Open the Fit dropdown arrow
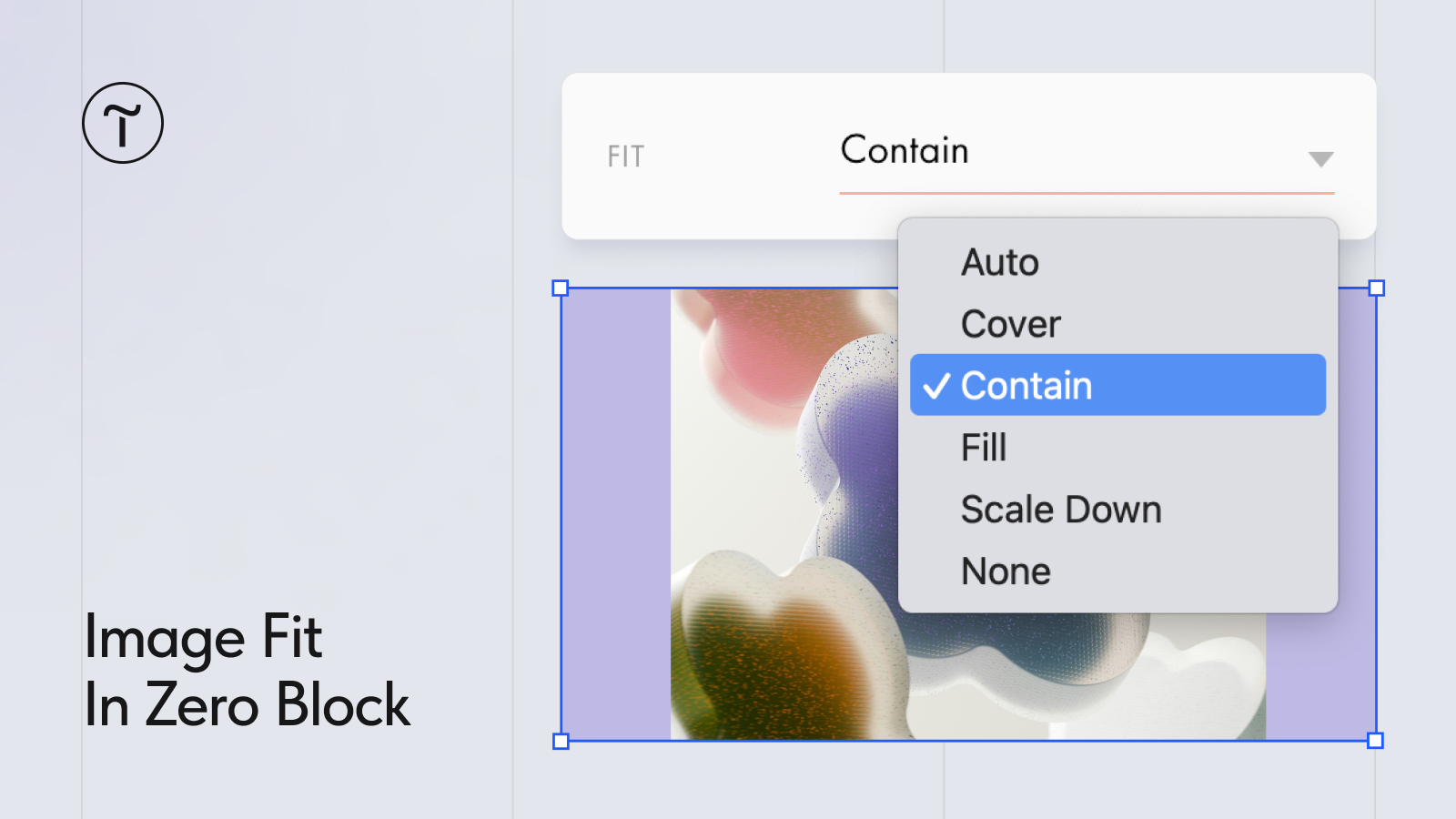1456x819 pixels. tap(1320, 159)
